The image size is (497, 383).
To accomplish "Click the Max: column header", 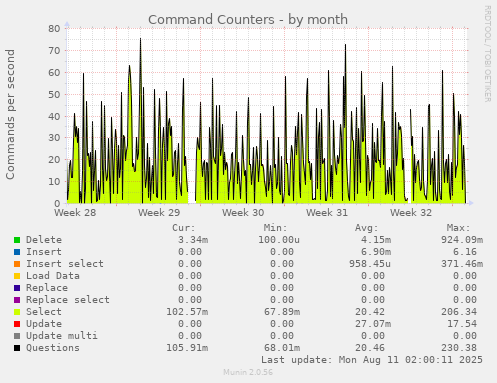I will [x=458, y=228].
